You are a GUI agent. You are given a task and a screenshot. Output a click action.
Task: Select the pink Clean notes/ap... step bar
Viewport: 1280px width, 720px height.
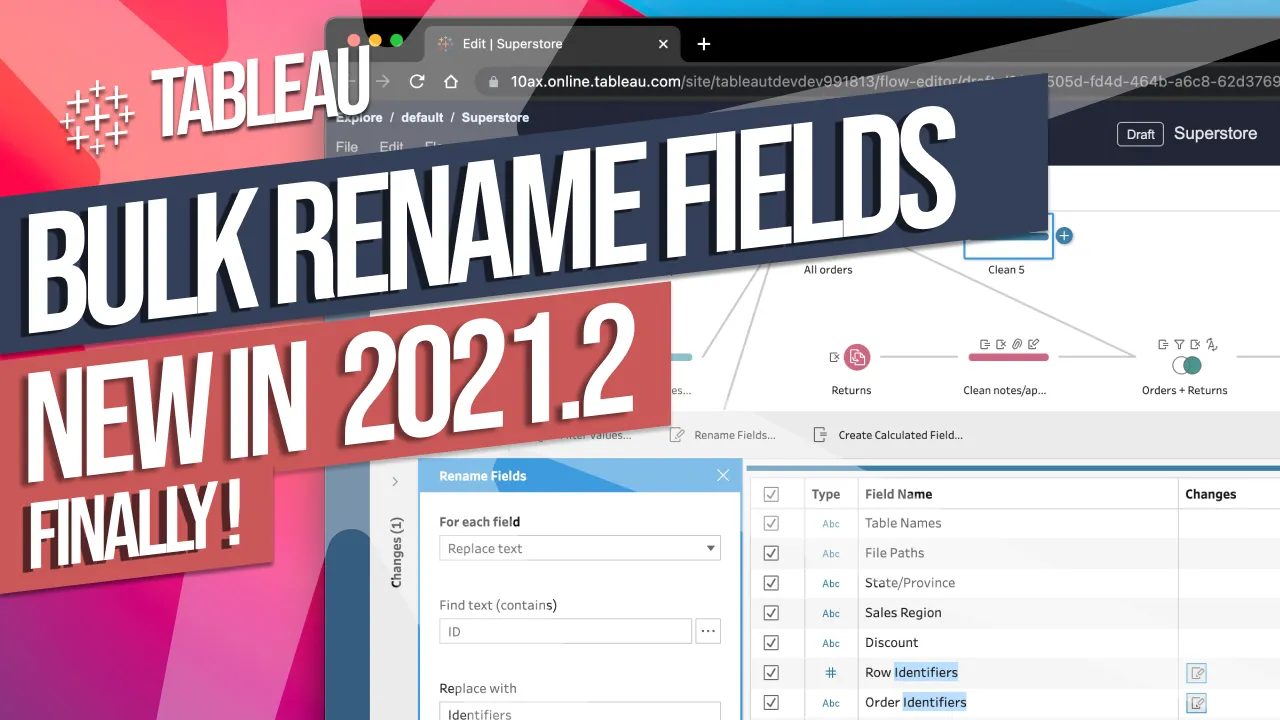click(x=1008, y=357)
